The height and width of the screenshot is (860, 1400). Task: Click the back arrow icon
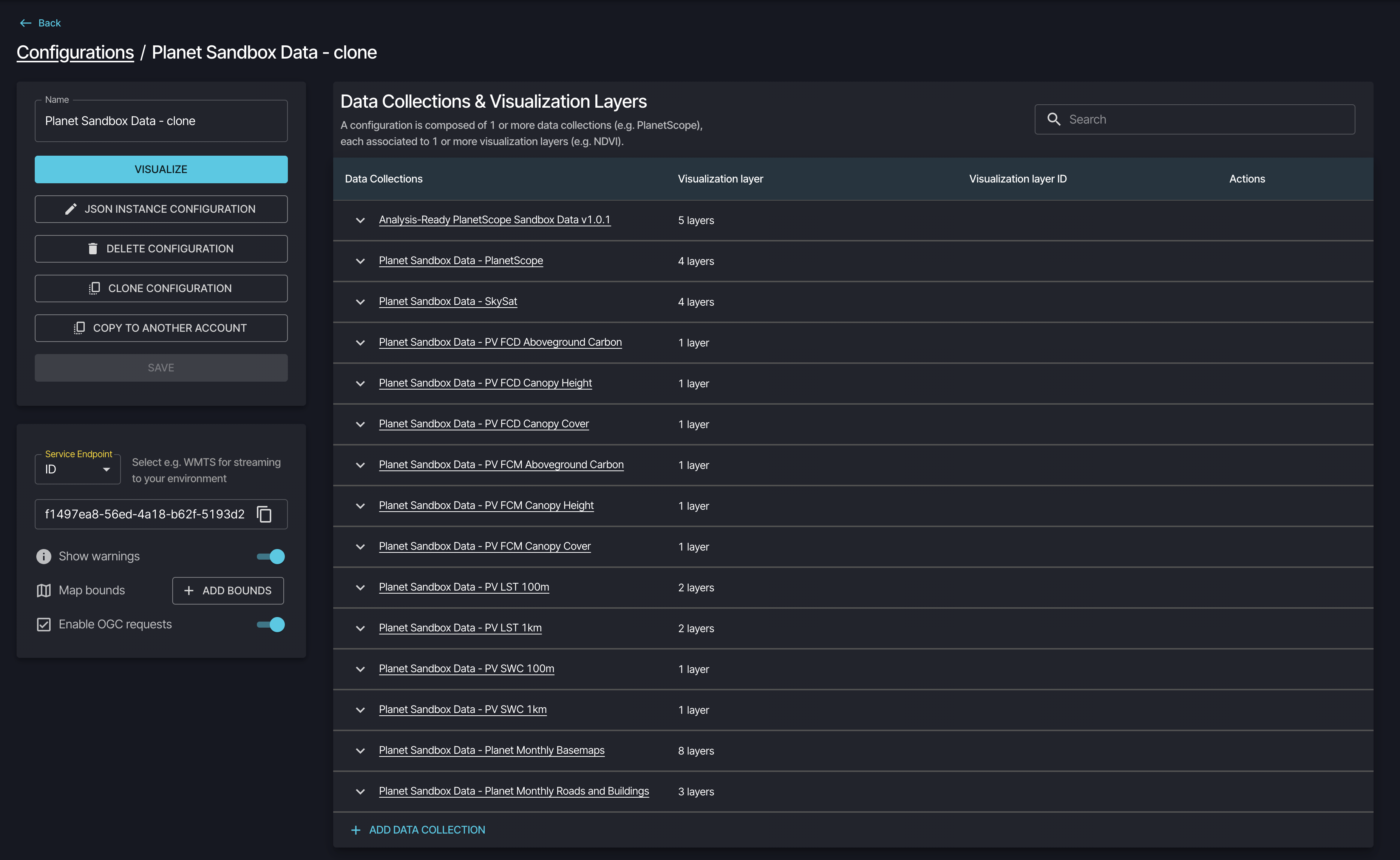pos(25,23)
